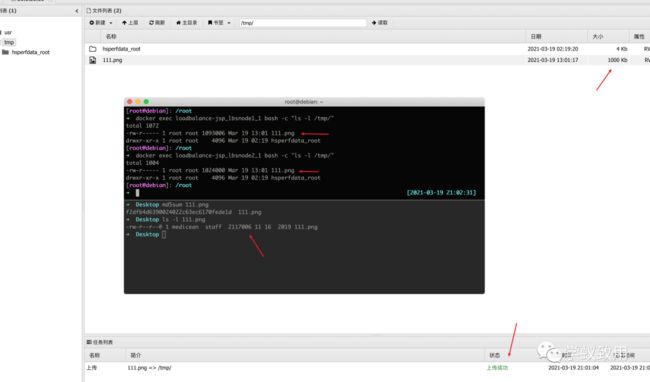Click the 简介 column header in task list

[x=136, y=355]
